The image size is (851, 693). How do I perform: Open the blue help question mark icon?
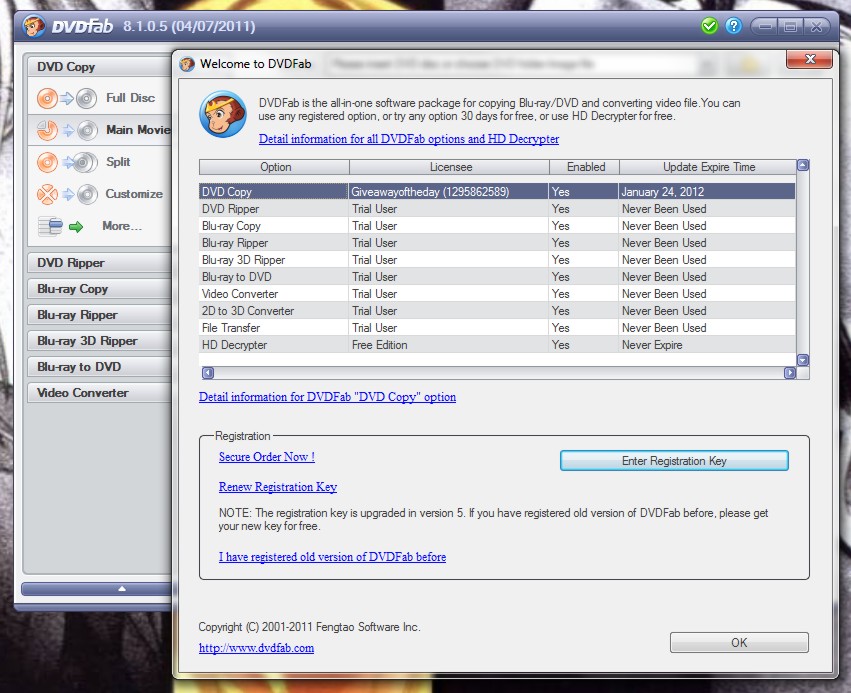733,26
